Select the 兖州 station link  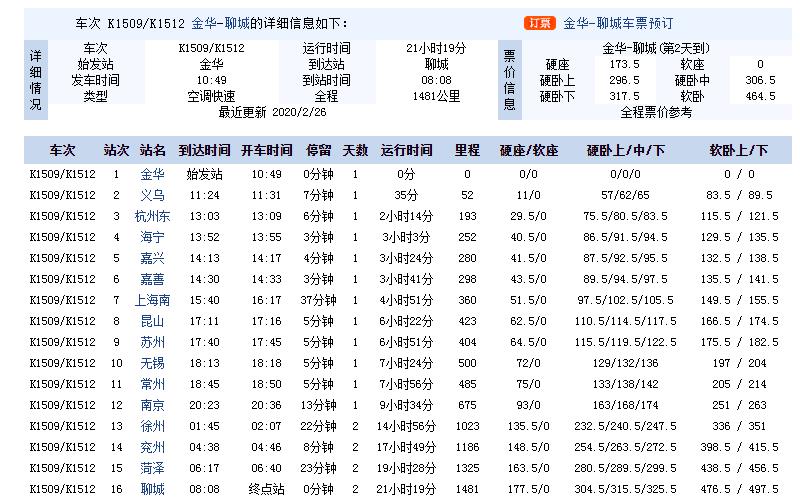[152, 447]
